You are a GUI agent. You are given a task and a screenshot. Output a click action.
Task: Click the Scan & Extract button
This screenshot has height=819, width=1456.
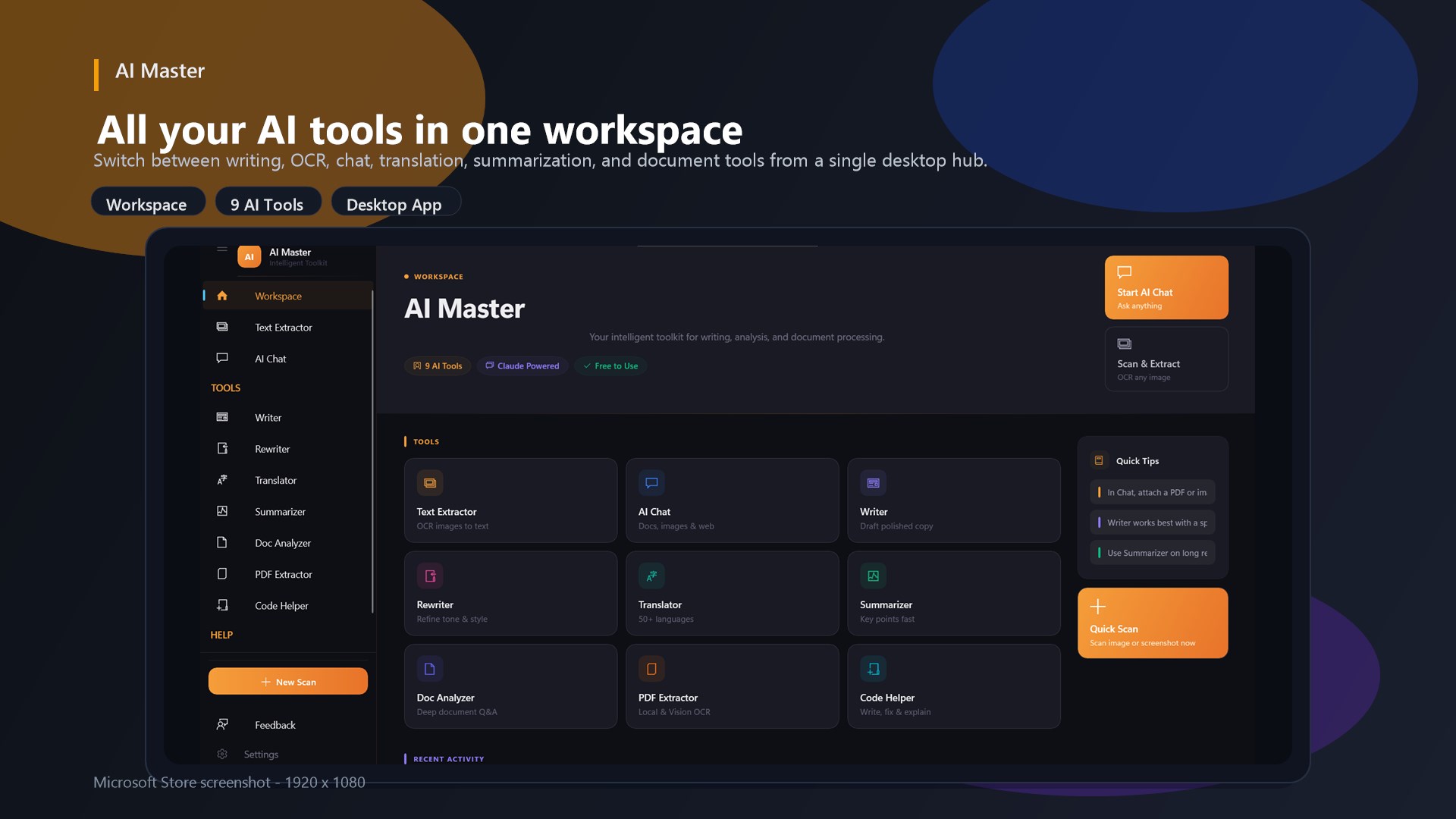tap(1166, 359)
